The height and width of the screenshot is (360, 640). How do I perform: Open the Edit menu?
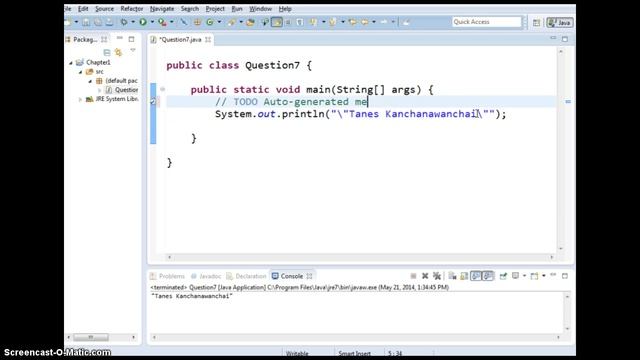pos(83,9)
